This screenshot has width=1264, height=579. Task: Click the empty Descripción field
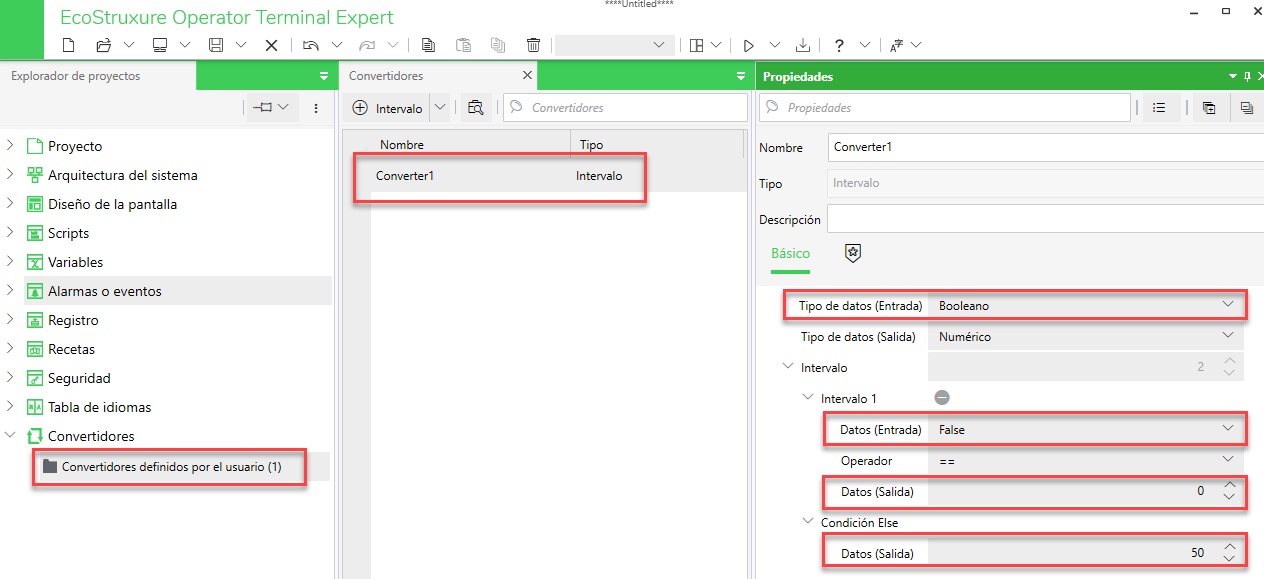point(1044,219)
